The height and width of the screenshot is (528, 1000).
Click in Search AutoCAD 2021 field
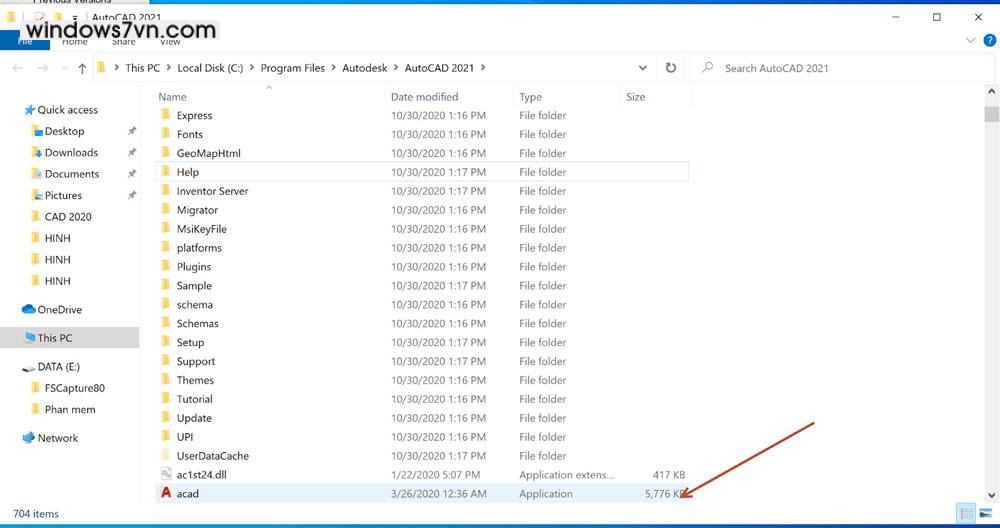tap(842, 68)
